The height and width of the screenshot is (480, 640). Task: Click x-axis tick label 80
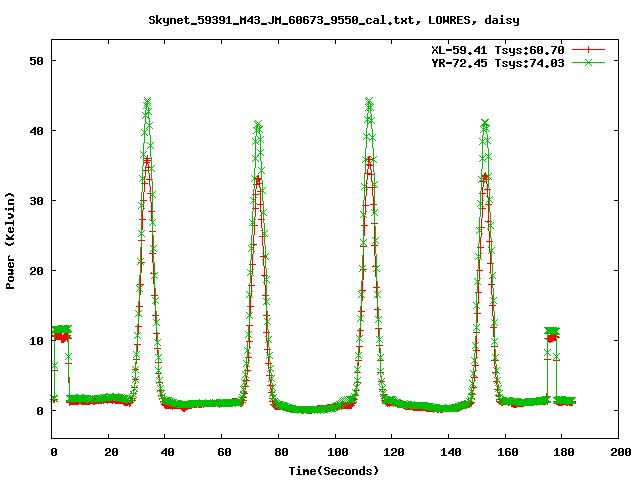[281, 452]
